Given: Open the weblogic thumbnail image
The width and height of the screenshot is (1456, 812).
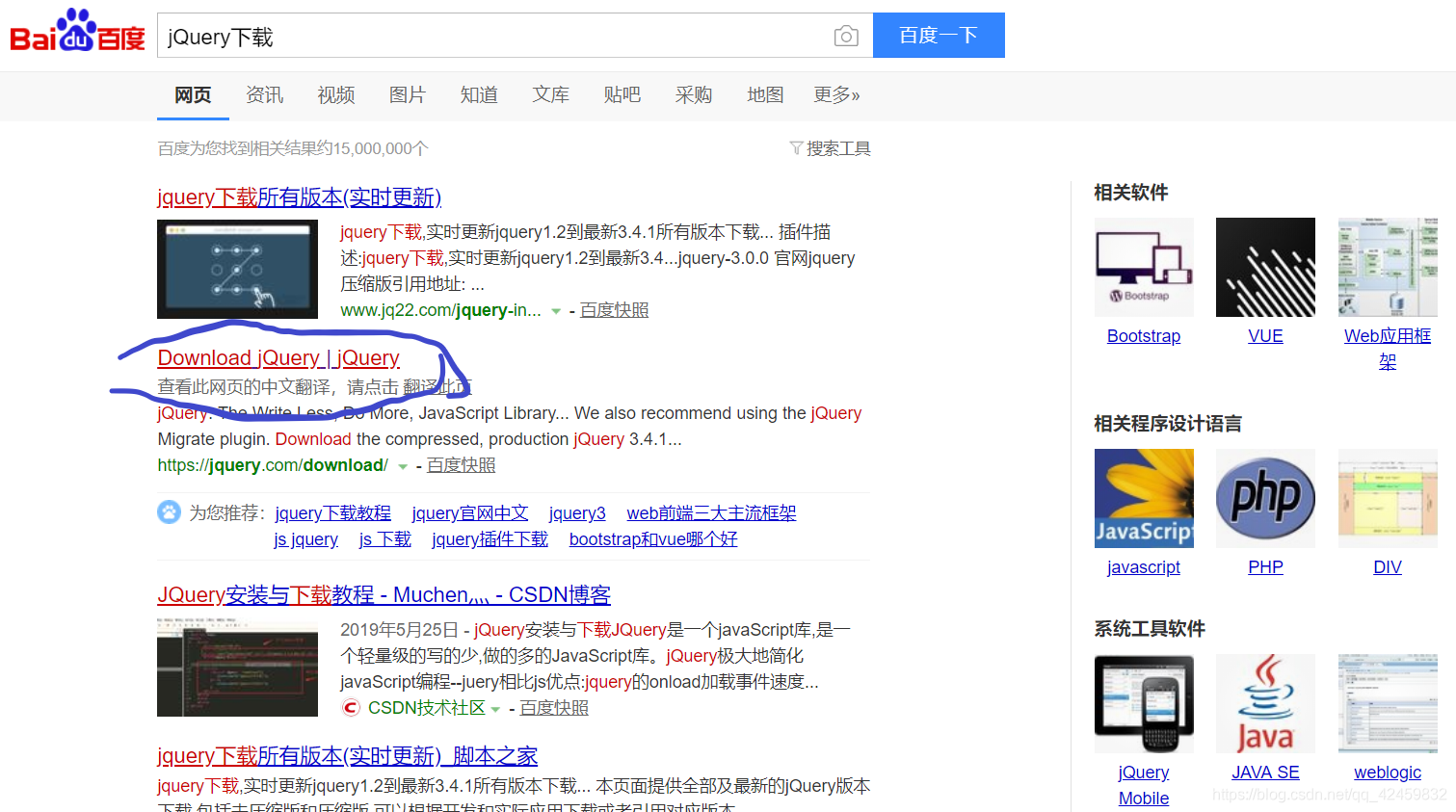Looking at the screenshot, I should click(x=1388, y=704).
